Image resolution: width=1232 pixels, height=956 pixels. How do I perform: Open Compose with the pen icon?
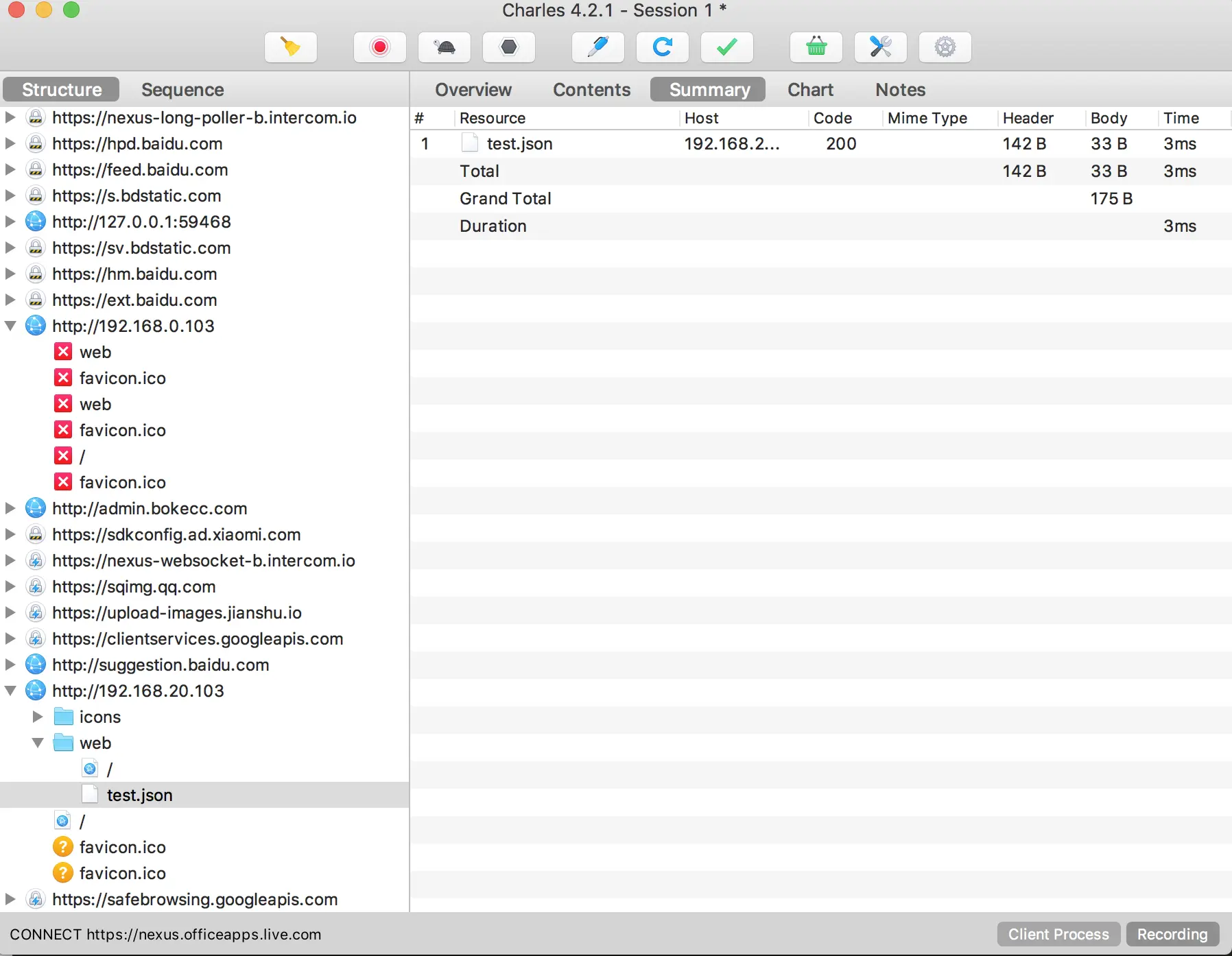pos(598,47)
